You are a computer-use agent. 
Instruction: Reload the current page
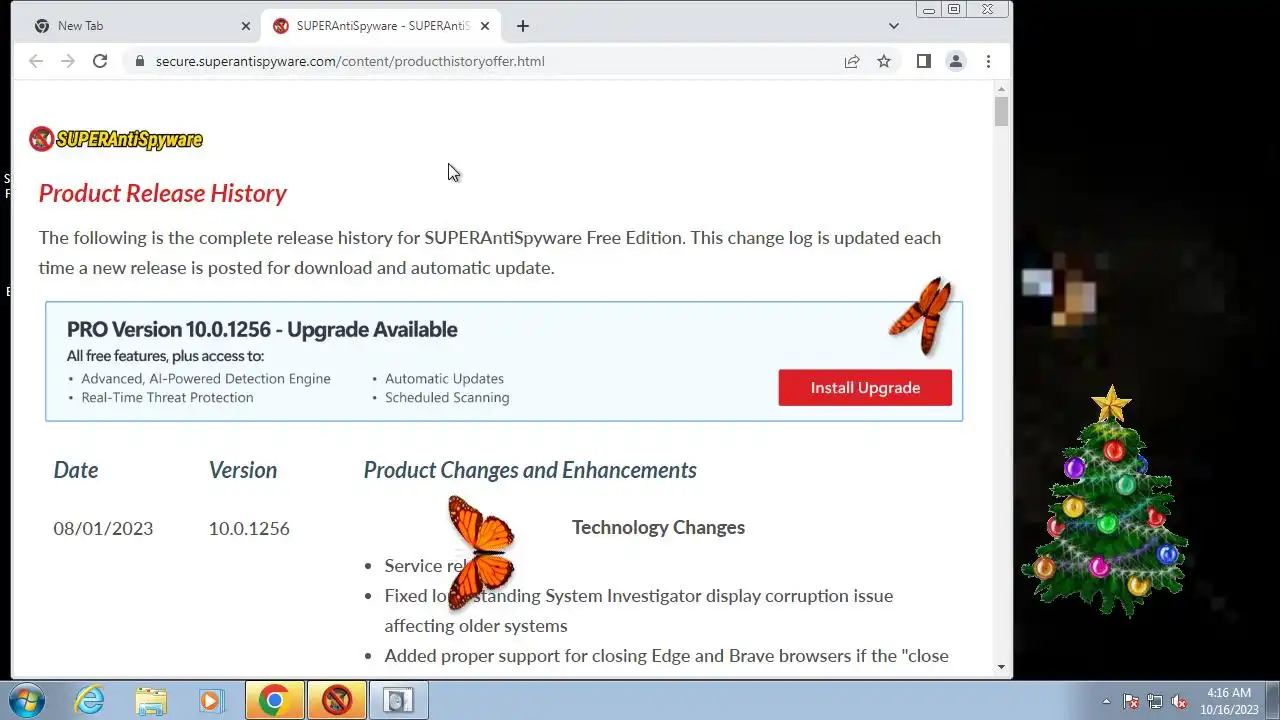tap(100, 61)
